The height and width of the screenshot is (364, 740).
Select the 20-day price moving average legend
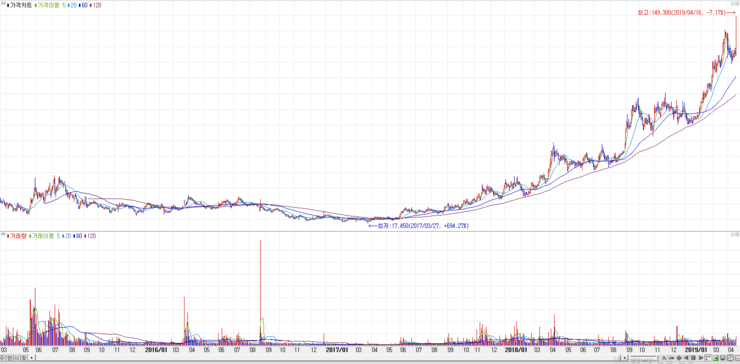coord(73,5)
